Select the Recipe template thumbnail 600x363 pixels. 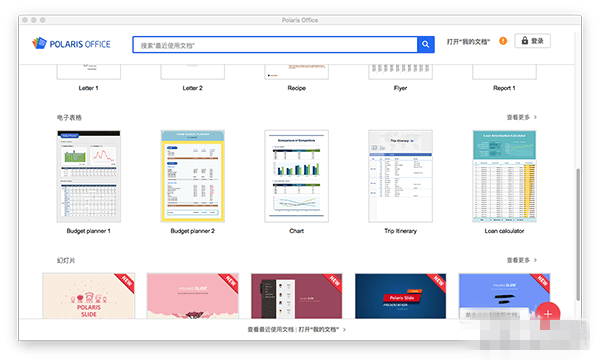(297, 72)
